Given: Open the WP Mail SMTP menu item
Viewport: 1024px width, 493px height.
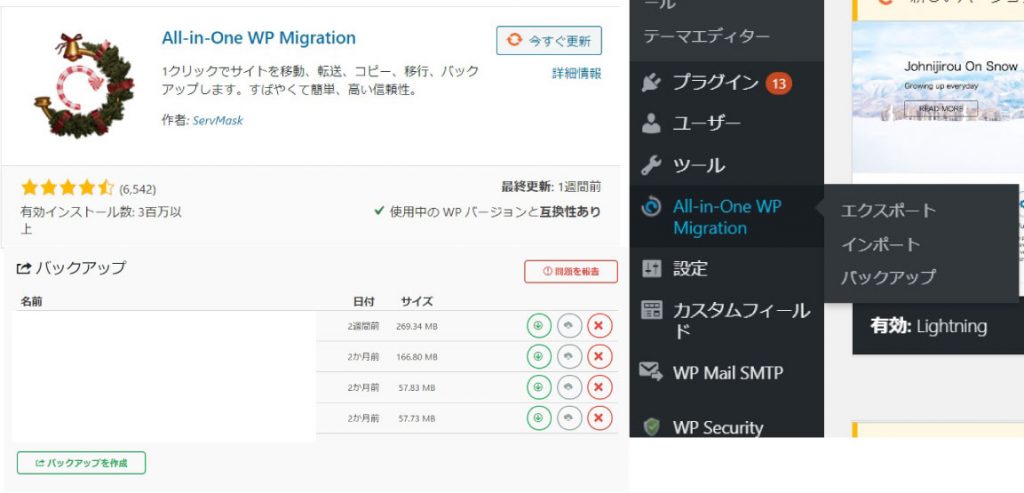Looking at the screenshot, I should [x=728, y=373].
